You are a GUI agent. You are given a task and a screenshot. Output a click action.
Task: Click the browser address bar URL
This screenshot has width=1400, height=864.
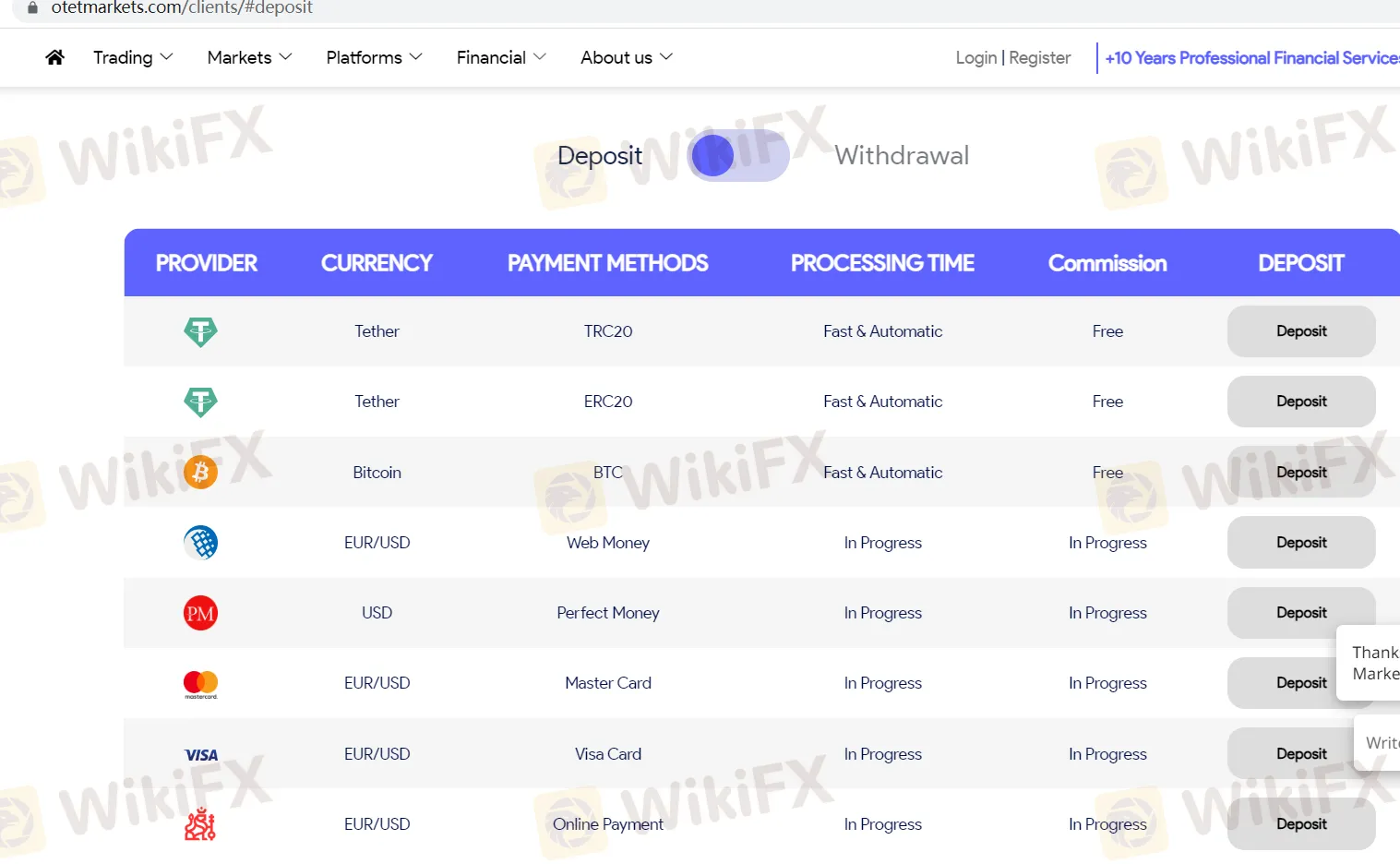coord(182,7)
